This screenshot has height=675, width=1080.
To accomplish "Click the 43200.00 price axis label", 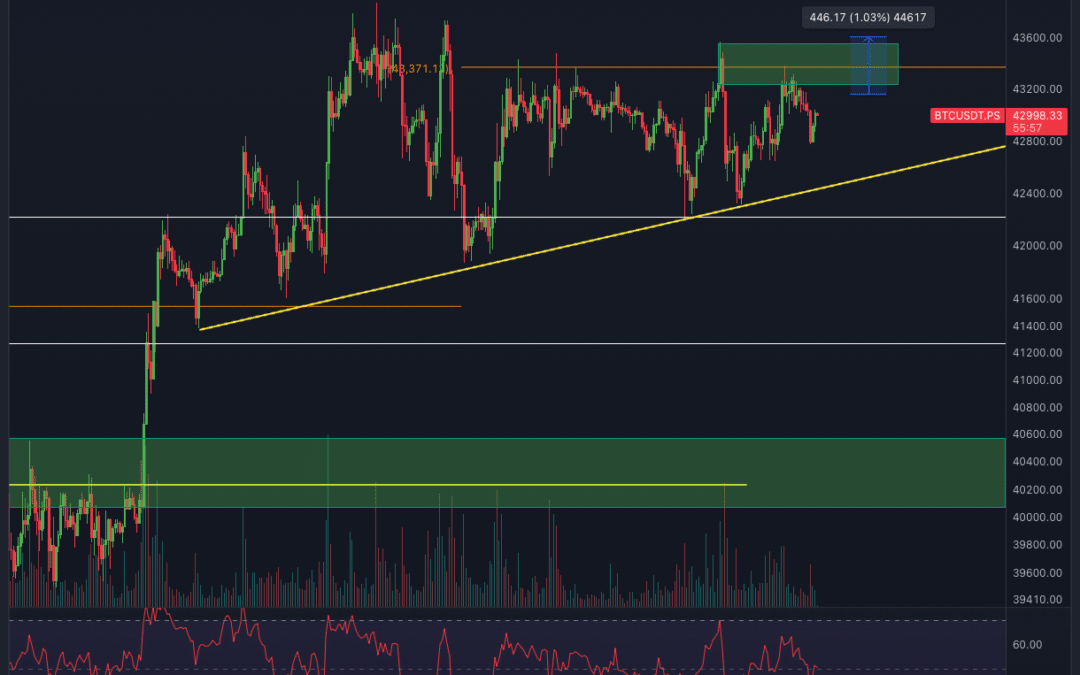I will pos(1037,90).
